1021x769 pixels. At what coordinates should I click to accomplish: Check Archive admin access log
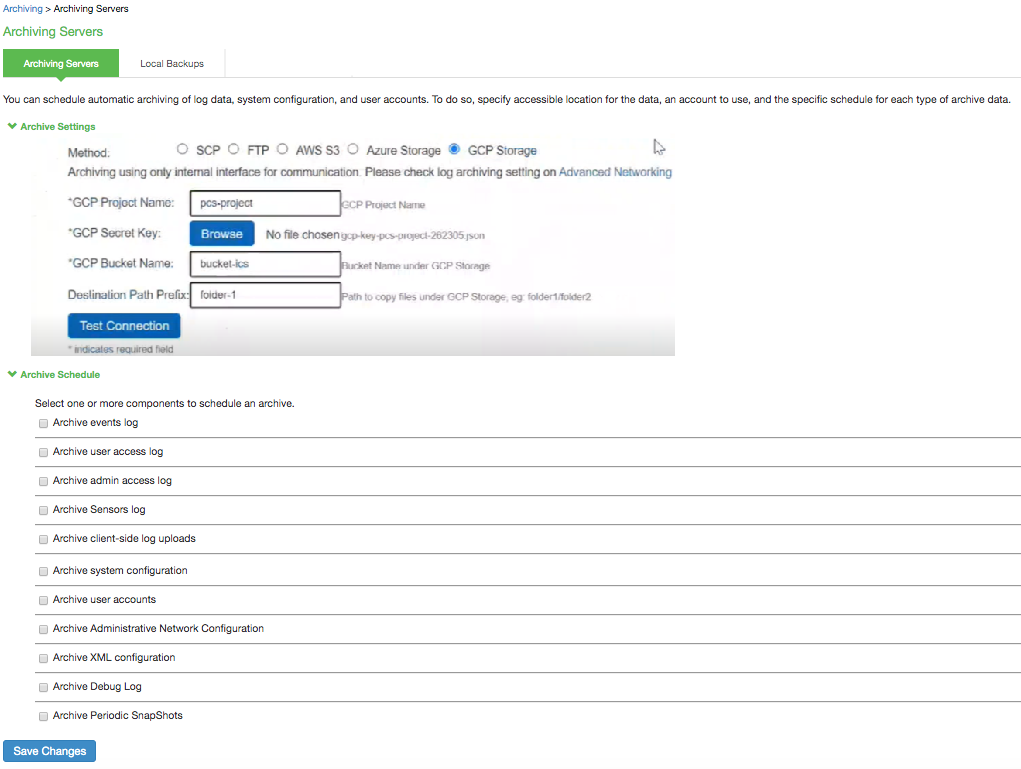point(44,481)
